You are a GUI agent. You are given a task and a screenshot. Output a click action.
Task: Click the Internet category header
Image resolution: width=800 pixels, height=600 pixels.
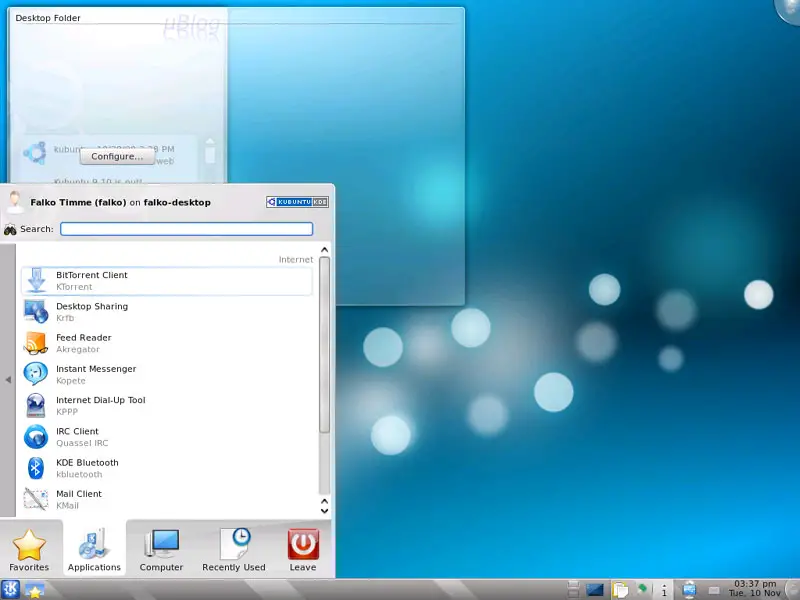click(x=296, y=260)
